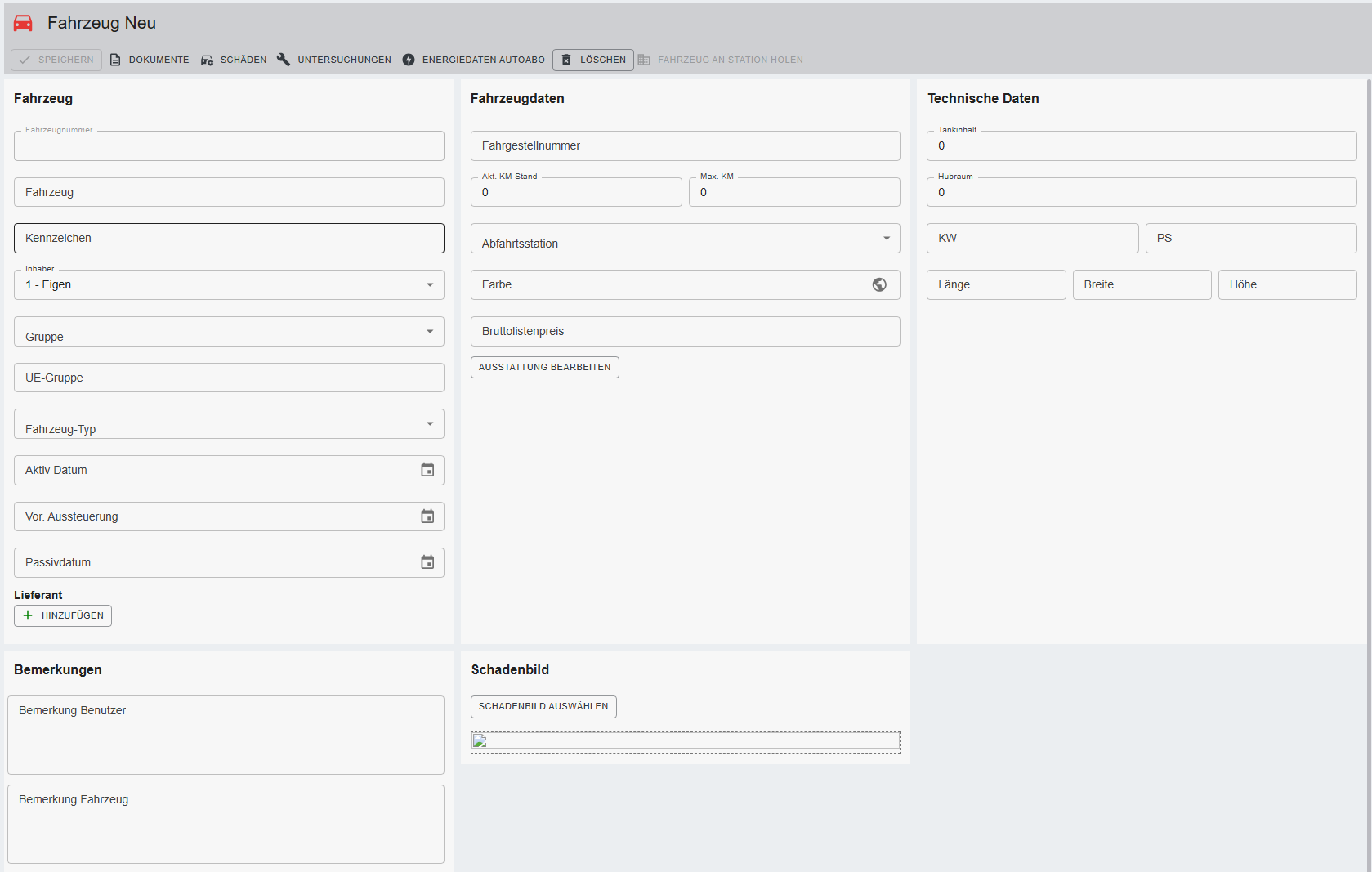Image resolution: width=1372 pixels, height=872 pixels.
Task: Open Schäden via the car damage icon
Action: tap(207, 60)
